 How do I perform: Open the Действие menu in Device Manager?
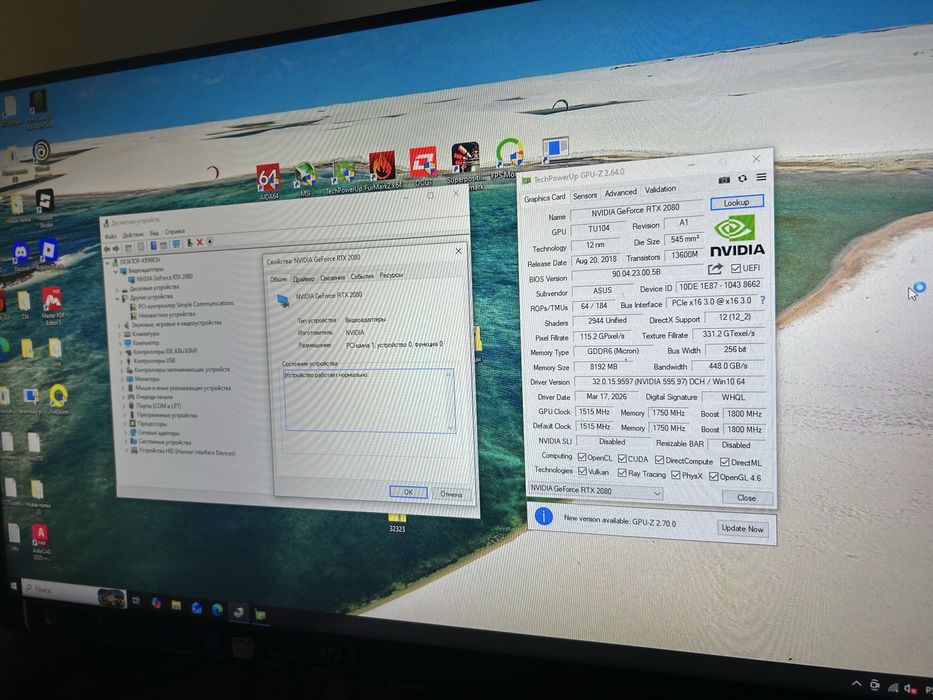(133, 235)
